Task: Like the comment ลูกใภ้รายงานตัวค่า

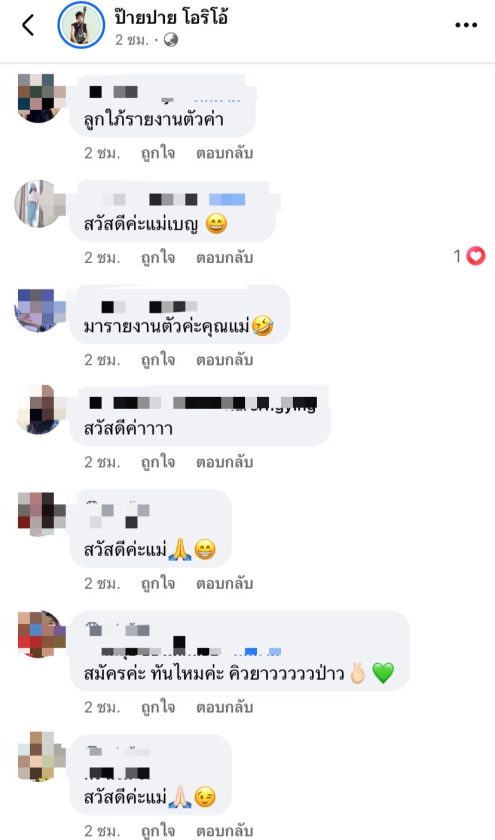Action: point(158,153)
